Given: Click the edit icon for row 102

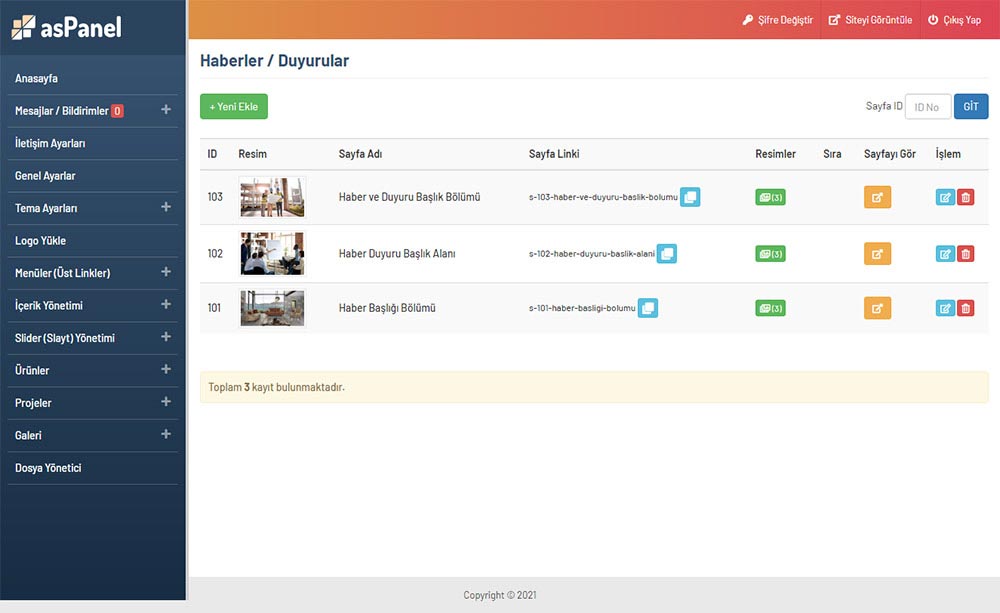Looking at the screenshot, I should click(945, 254).
